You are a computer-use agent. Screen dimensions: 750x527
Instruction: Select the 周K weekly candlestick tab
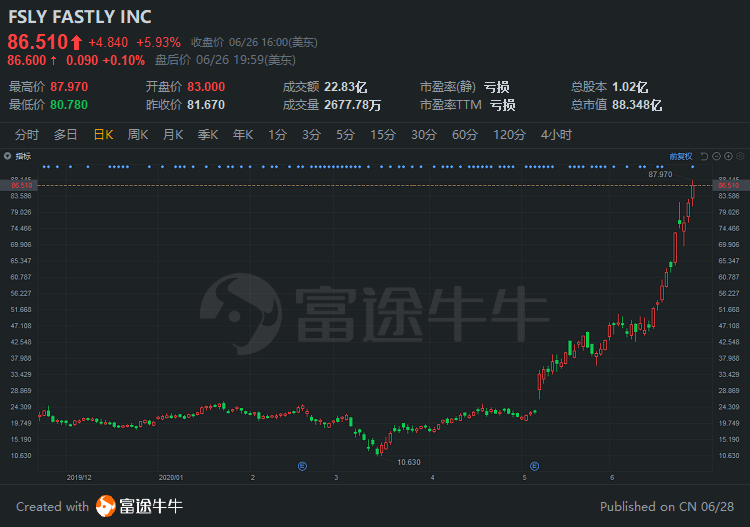(x=138, y=135)
